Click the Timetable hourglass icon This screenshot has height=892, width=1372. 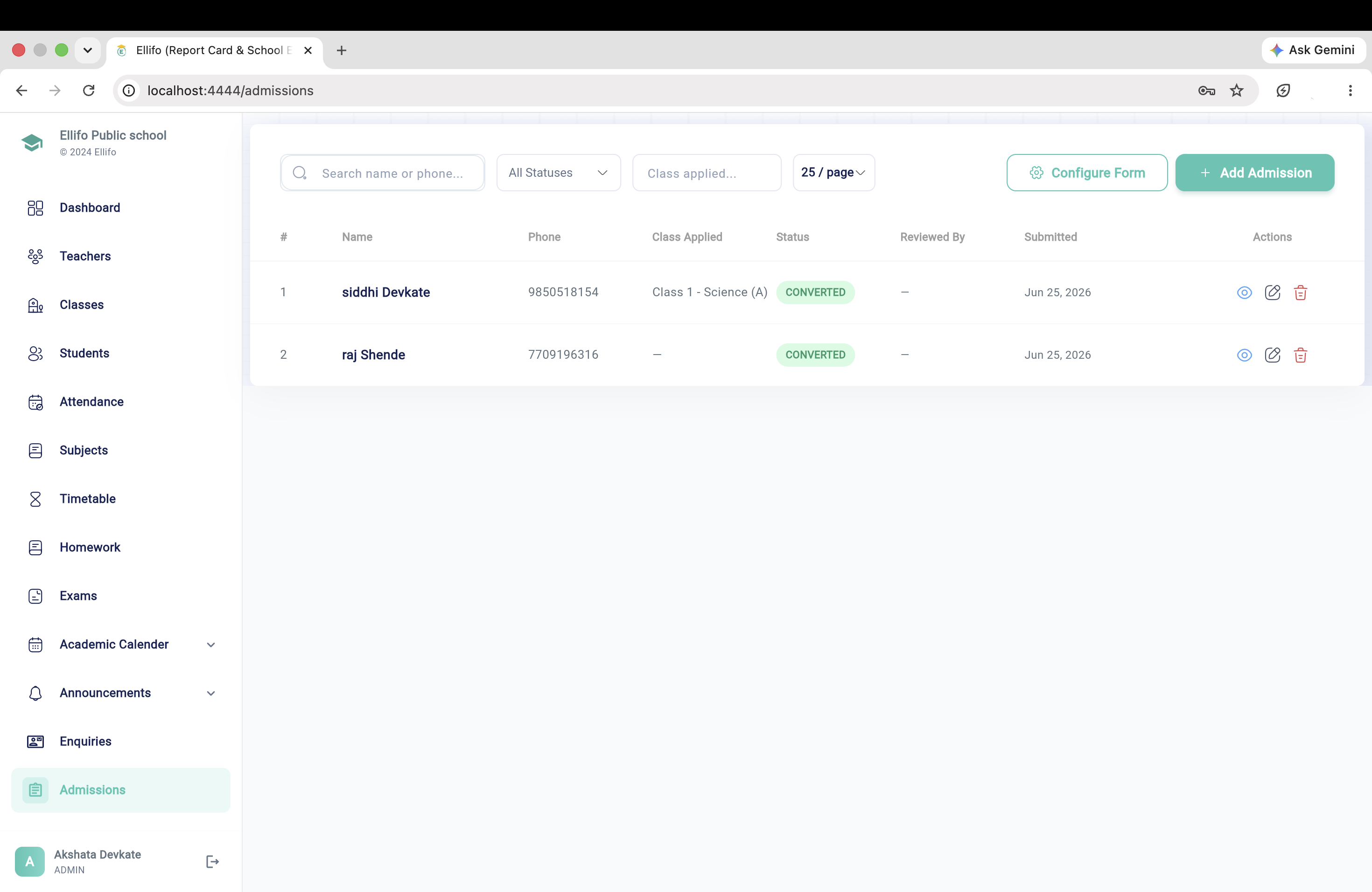pyautogui.click(x=35, y=499)
